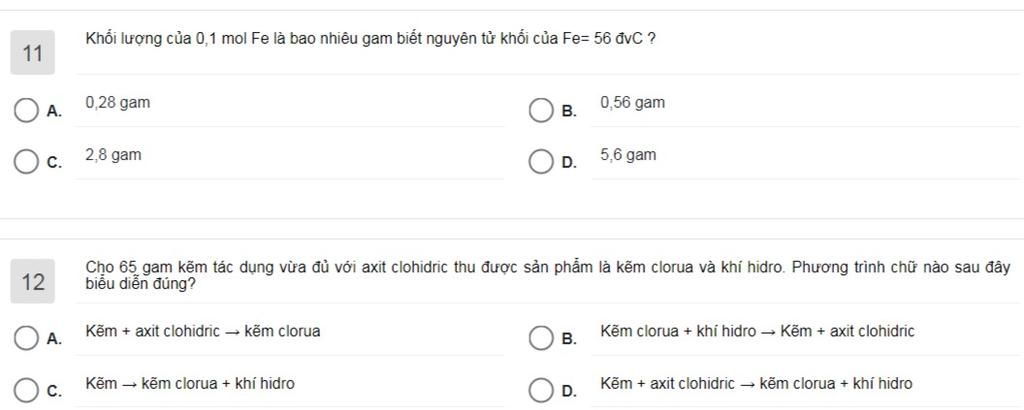Select question 12 answer A radio button
The height and width of the screenshot is (410, 1024).
26,339
